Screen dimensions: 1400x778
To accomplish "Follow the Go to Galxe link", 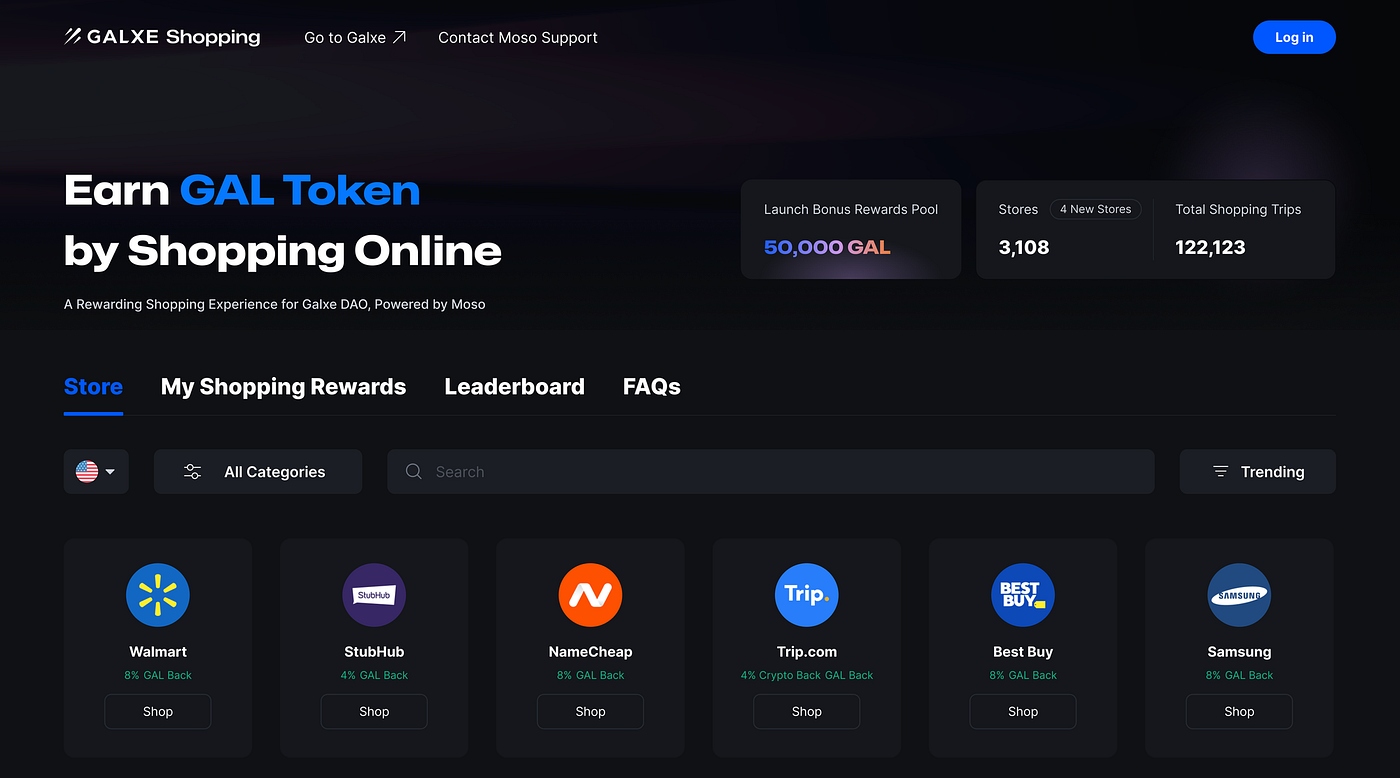I will (355, 37).
